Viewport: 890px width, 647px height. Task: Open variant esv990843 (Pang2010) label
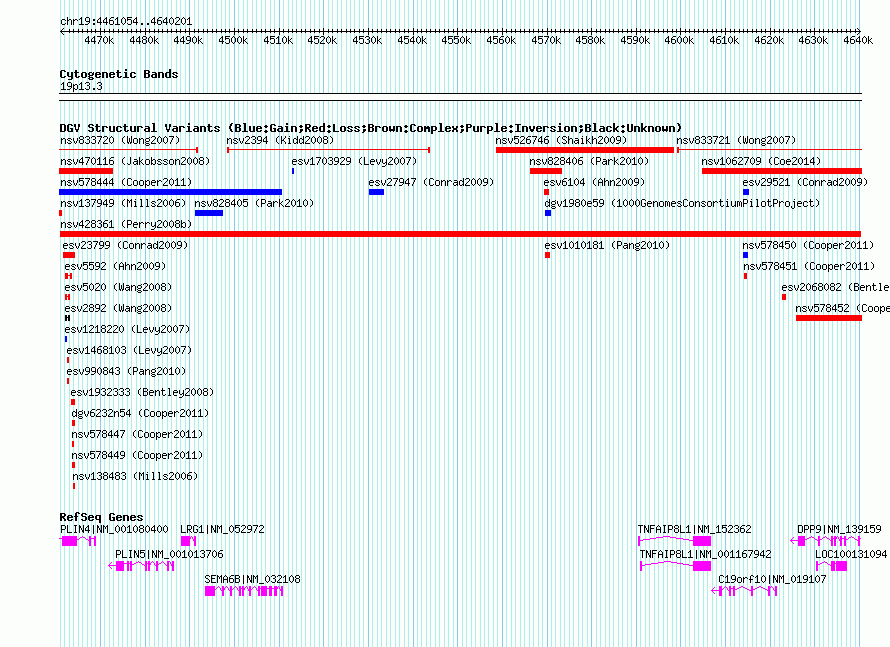click(126, 371)
